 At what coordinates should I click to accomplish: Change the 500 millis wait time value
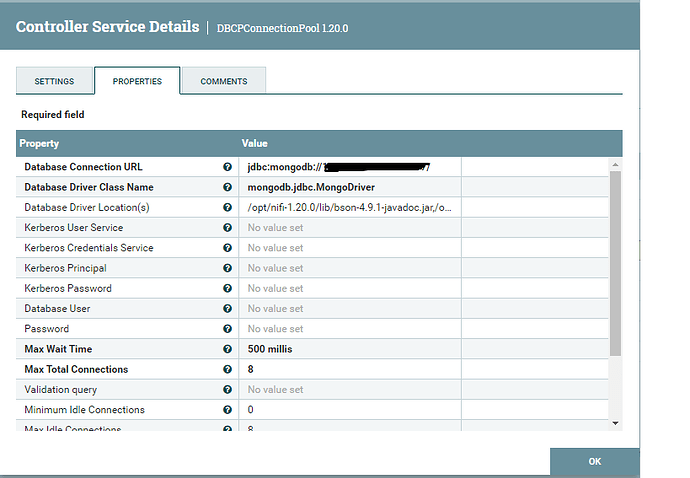tap(349, 349)
